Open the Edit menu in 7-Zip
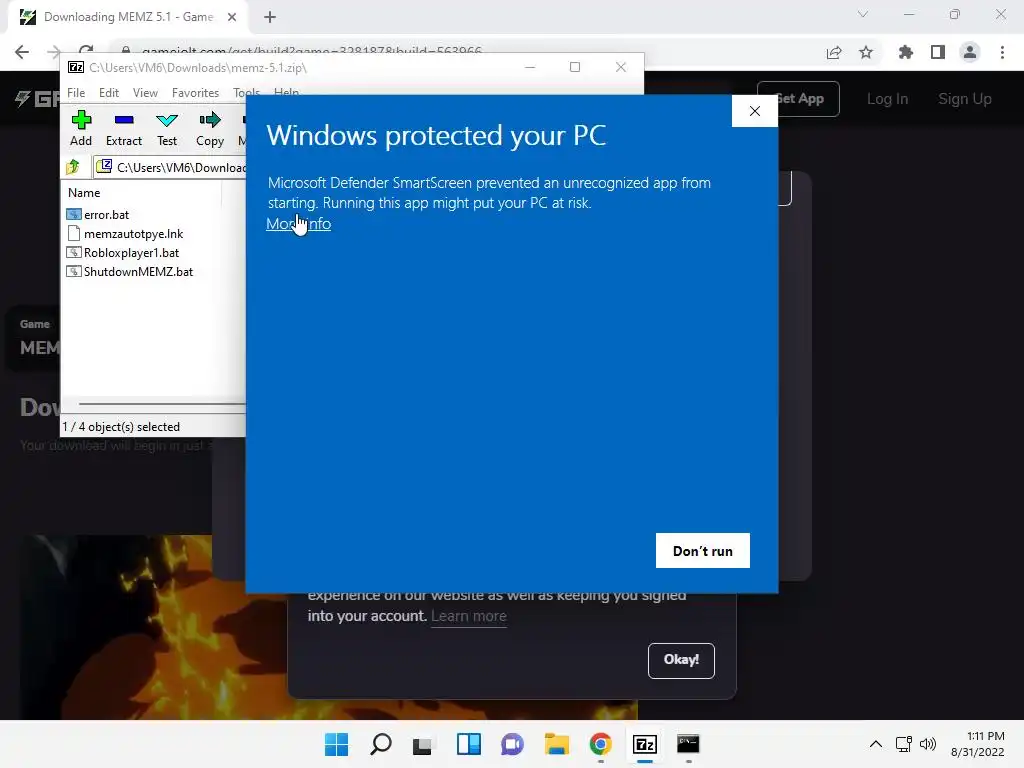The width and height of the screenshot is (1024, 768). coord(108,93)
